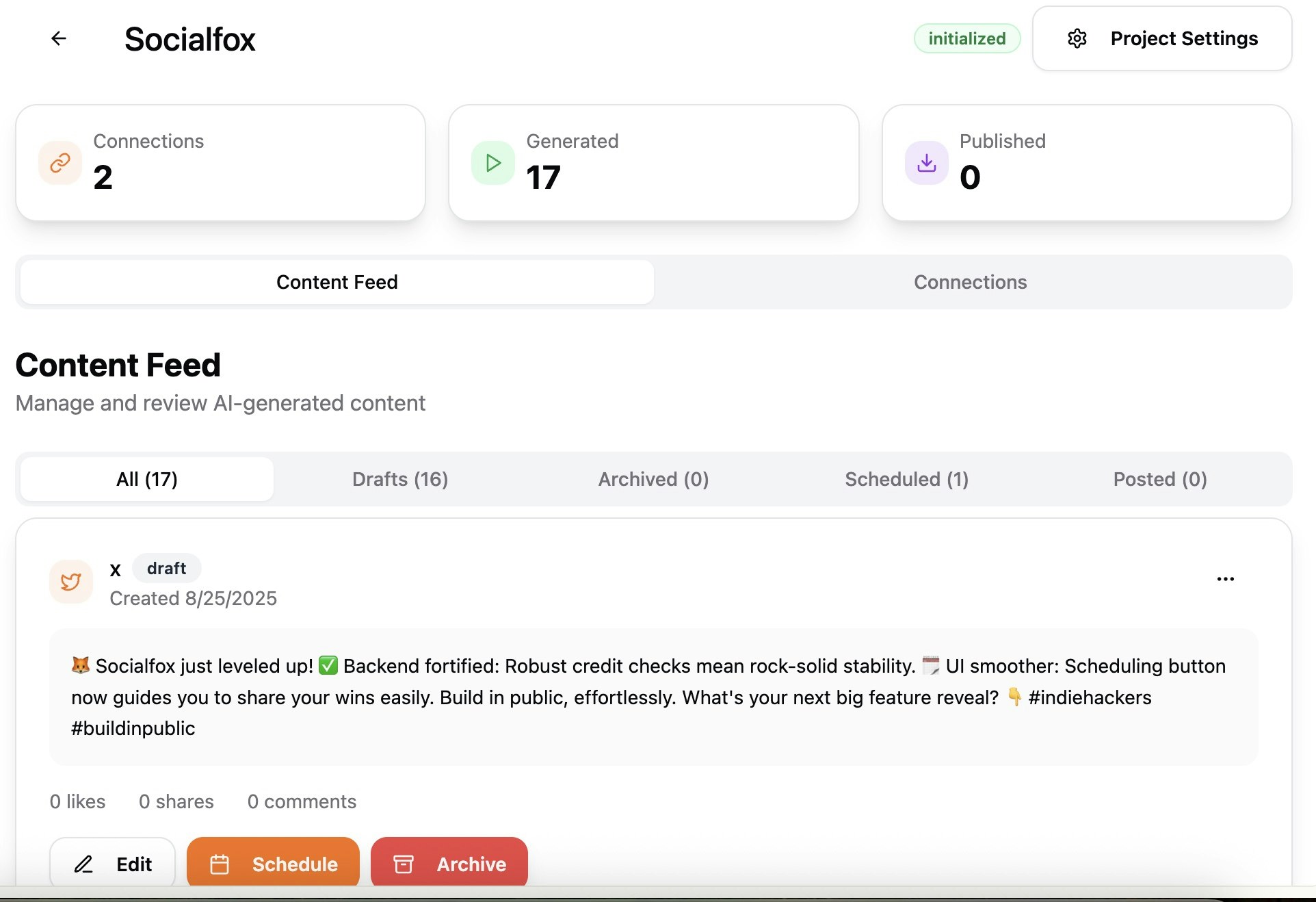Click the Published count 0

pyautogui.click(x=970, y=177)
